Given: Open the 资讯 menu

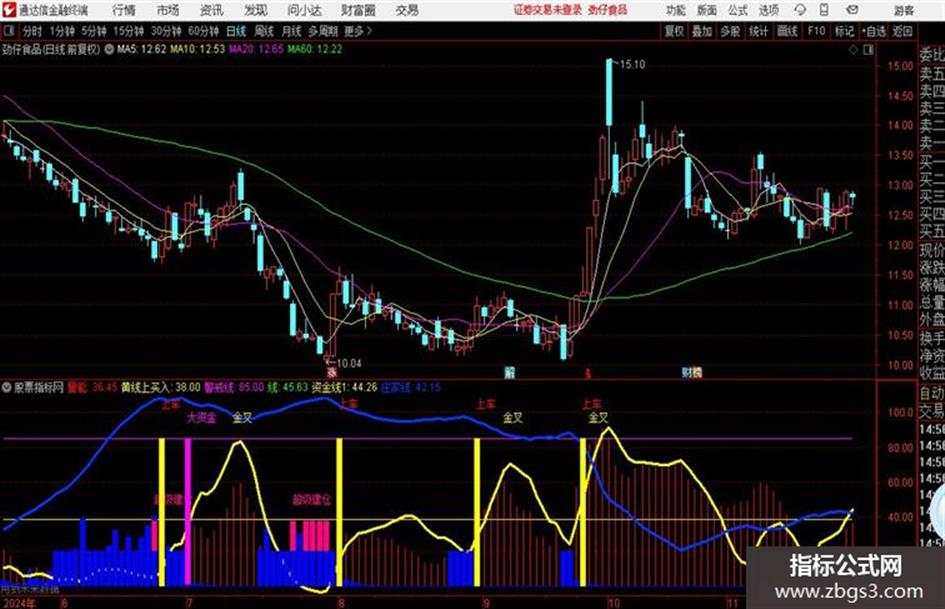Looking at the screenshot, I should (211, 10).
